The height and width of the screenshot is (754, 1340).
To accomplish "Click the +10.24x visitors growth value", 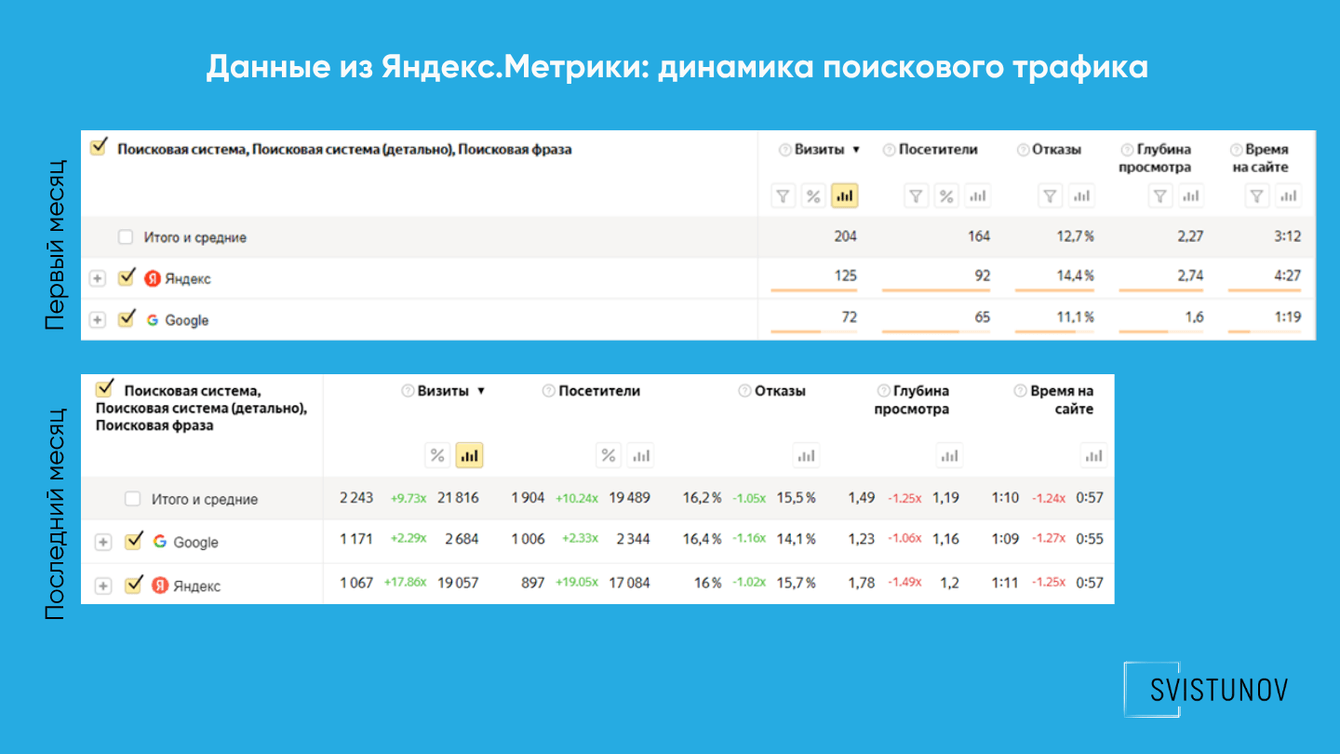I will [x=577, y=498].
